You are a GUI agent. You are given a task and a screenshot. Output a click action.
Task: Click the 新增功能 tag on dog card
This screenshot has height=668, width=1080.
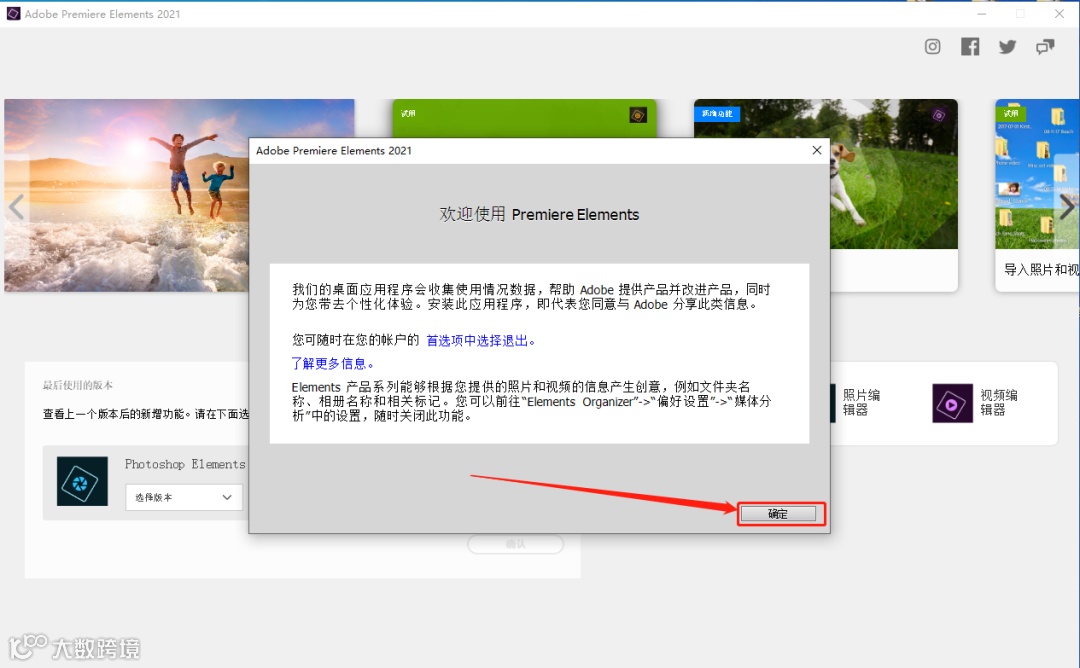coord(717,114)
